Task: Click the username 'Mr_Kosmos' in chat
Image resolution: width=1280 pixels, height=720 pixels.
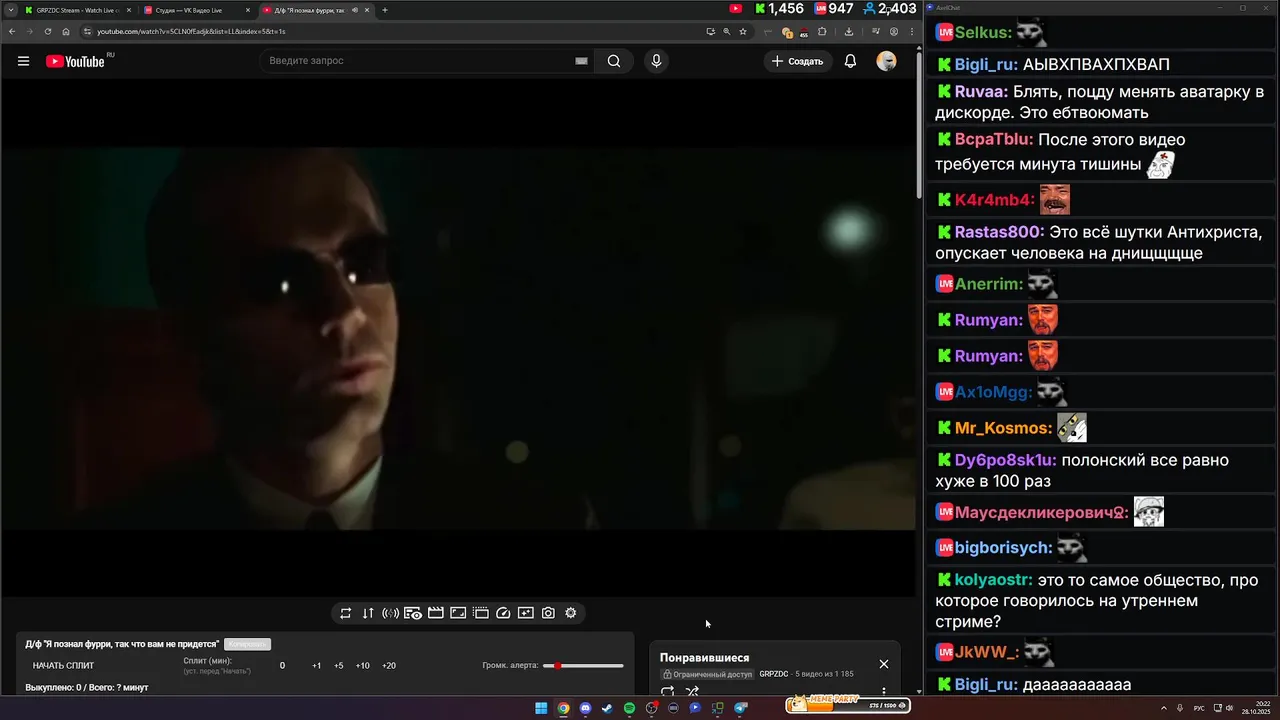Action: (x=1002, y=428)
